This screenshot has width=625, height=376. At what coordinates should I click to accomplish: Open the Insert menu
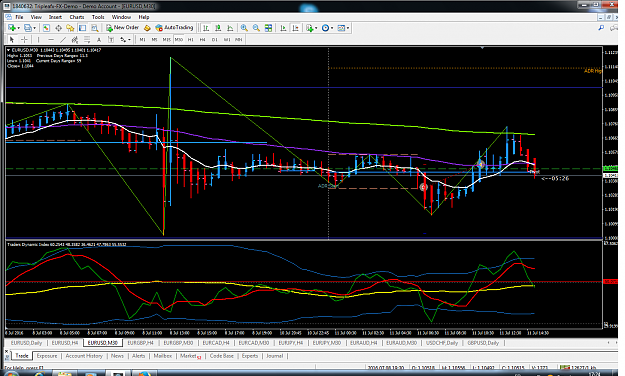(x=55, y=17)
